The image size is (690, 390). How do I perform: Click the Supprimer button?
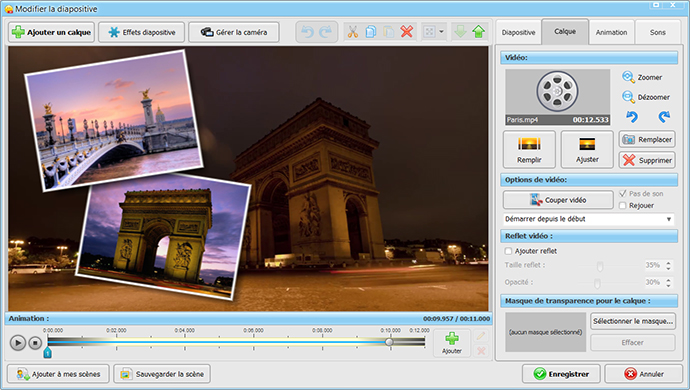click(647, 160)
